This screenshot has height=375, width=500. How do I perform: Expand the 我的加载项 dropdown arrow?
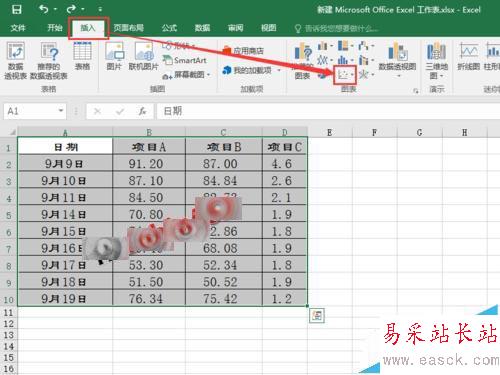click(279, 70)
